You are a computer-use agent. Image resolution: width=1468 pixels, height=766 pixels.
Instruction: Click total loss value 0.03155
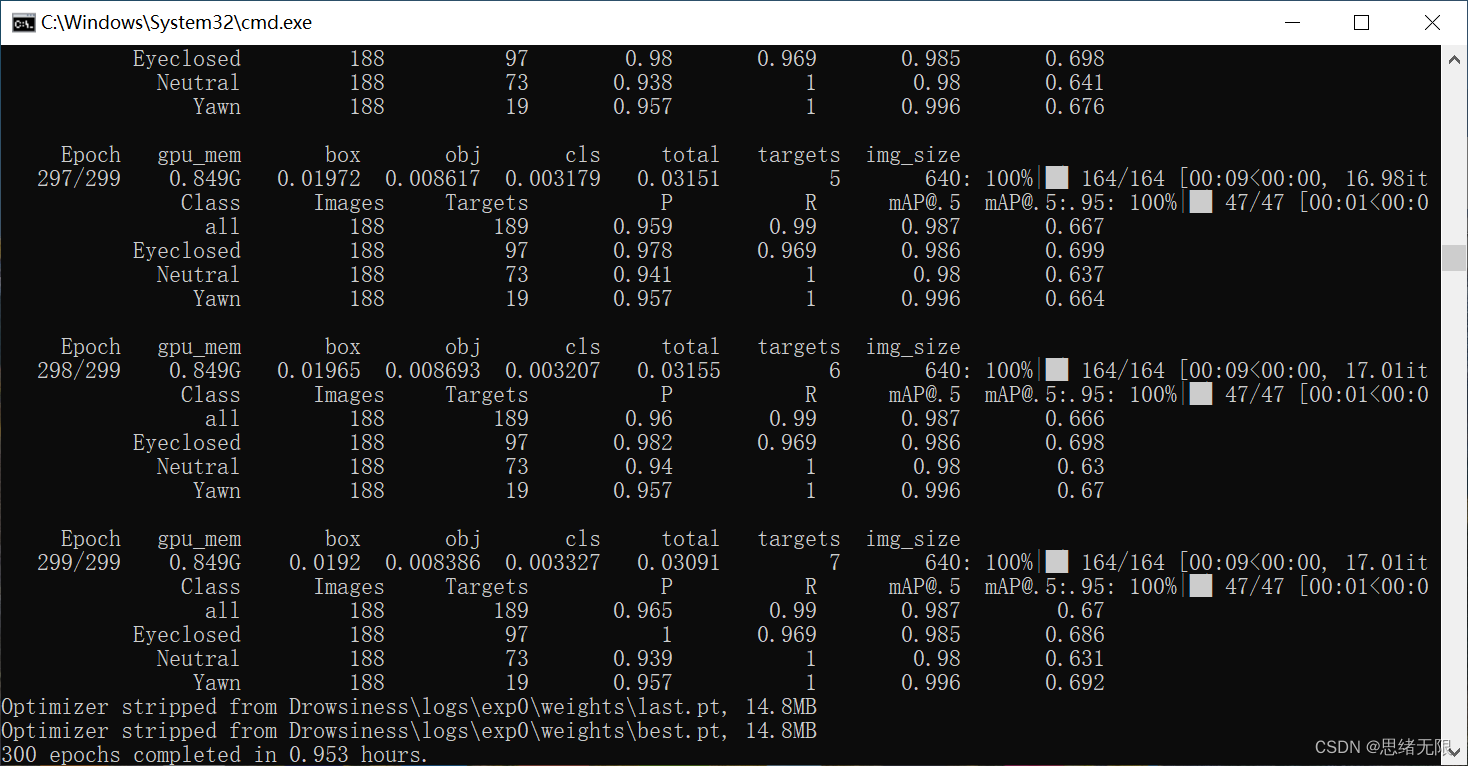679,371
